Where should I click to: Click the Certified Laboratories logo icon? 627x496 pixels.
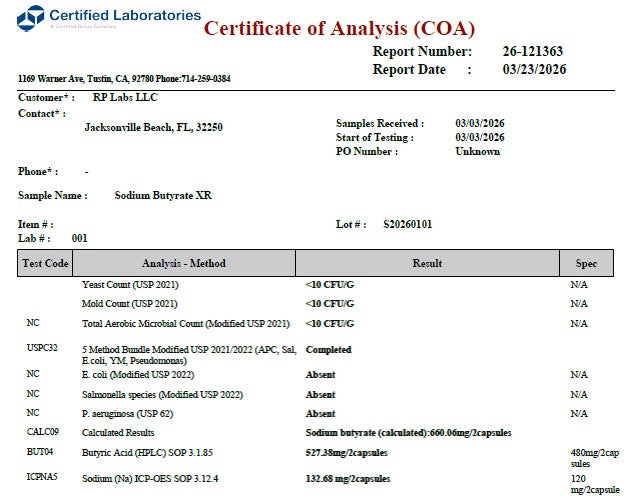click(30, 18)
